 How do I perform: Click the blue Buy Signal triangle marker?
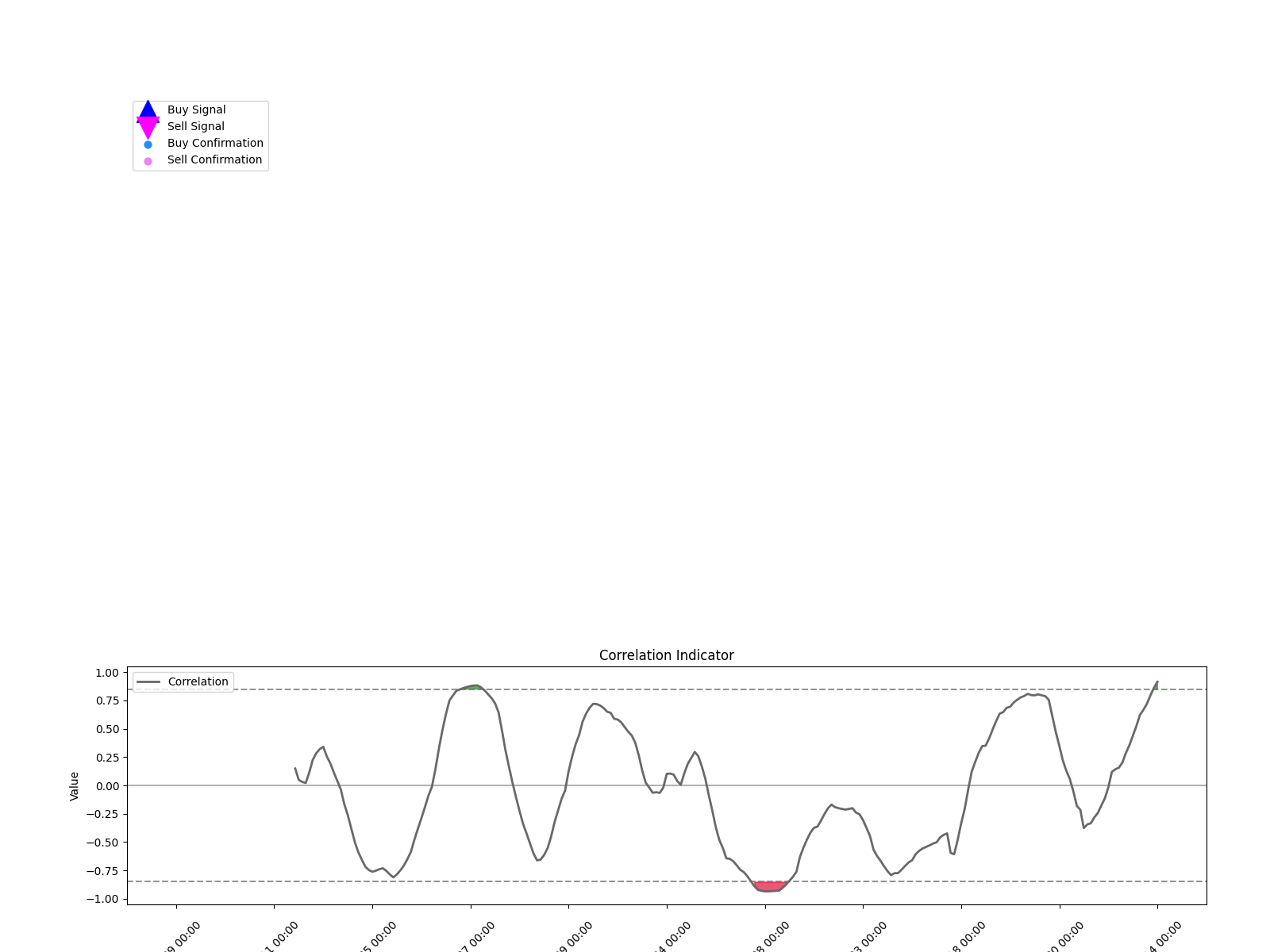point(147,109)
